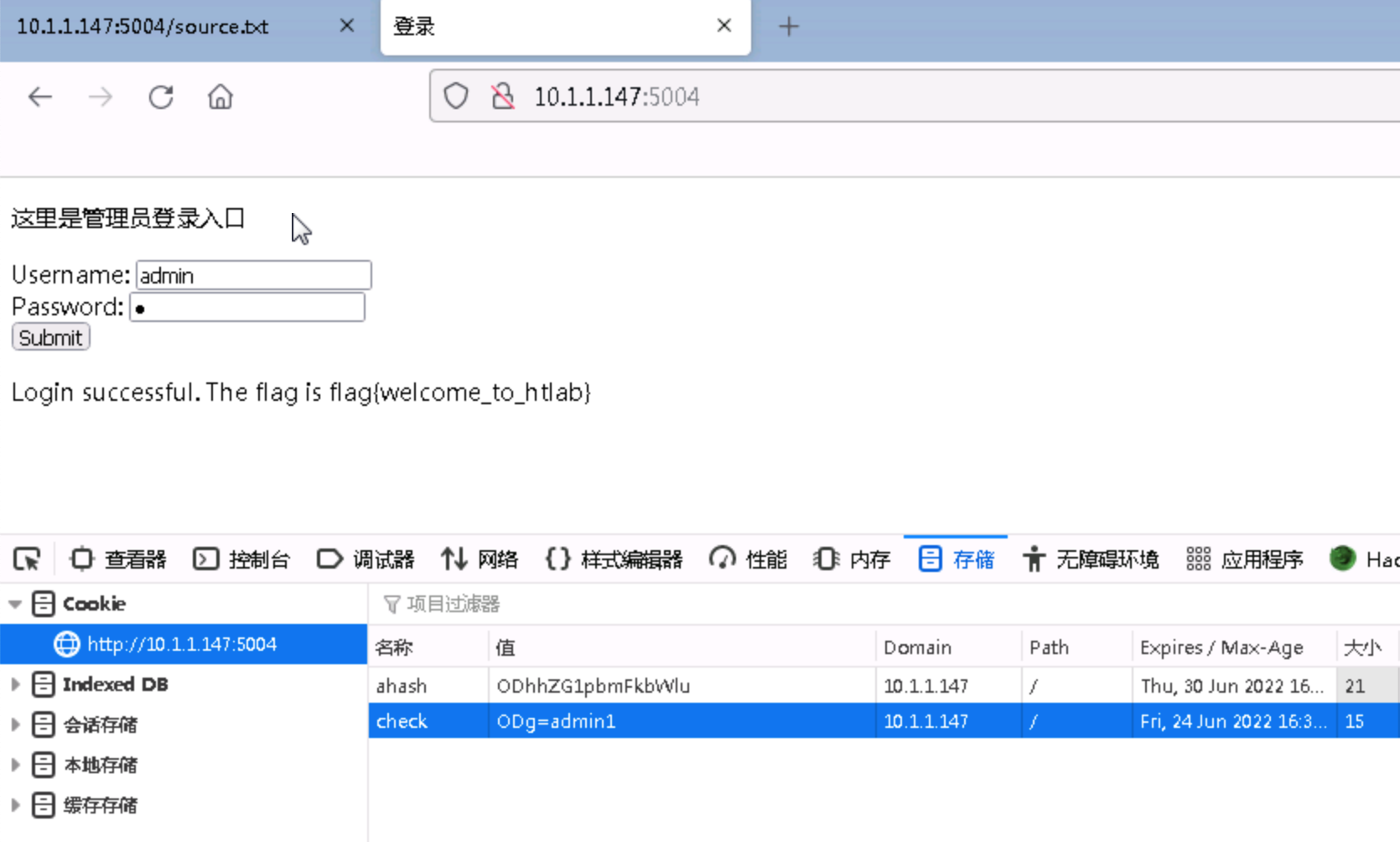The height and width of the screenshot is (842, 1400).
Task: Select the 缓存存储 tree item
Action: coord(100,805)
